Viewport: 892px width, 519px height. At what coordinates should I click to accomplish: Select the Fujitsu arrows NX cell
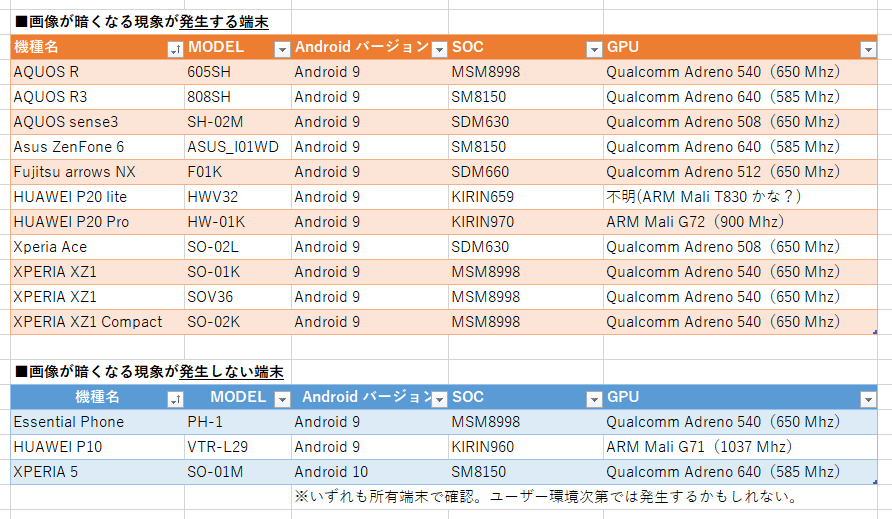click(x=97, y=172)
